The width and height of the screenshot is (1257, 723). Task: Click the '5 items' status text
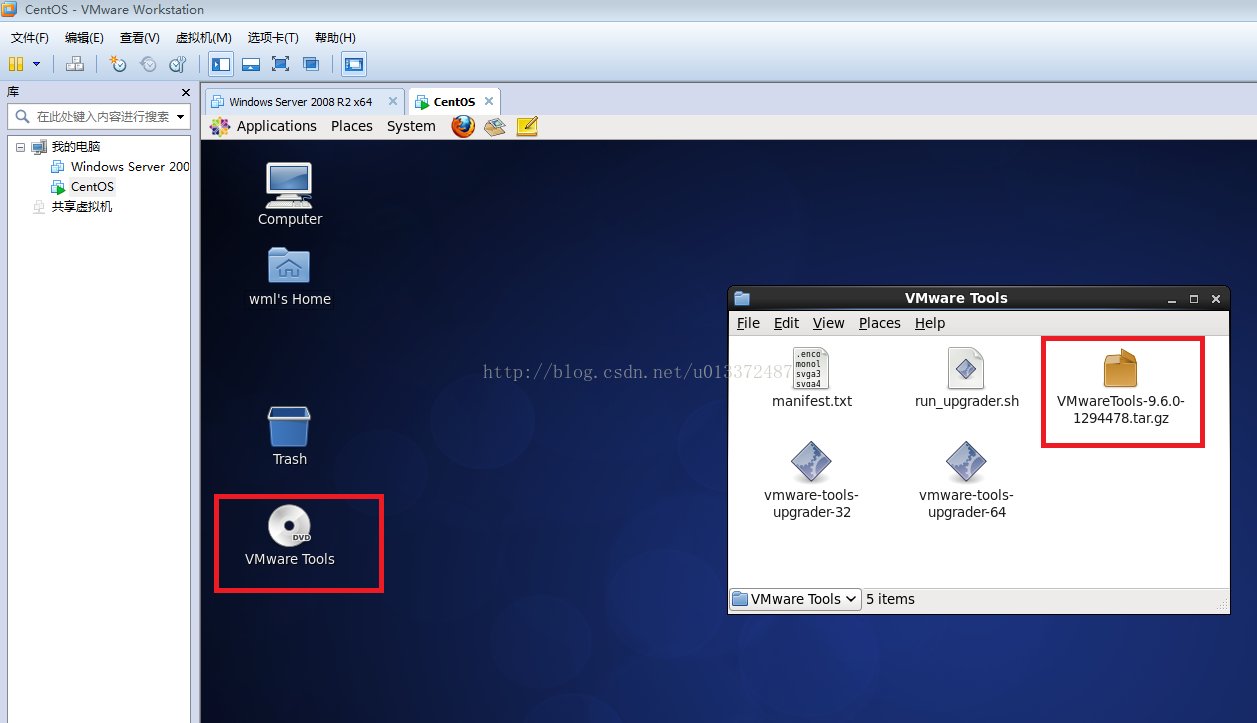890,599
